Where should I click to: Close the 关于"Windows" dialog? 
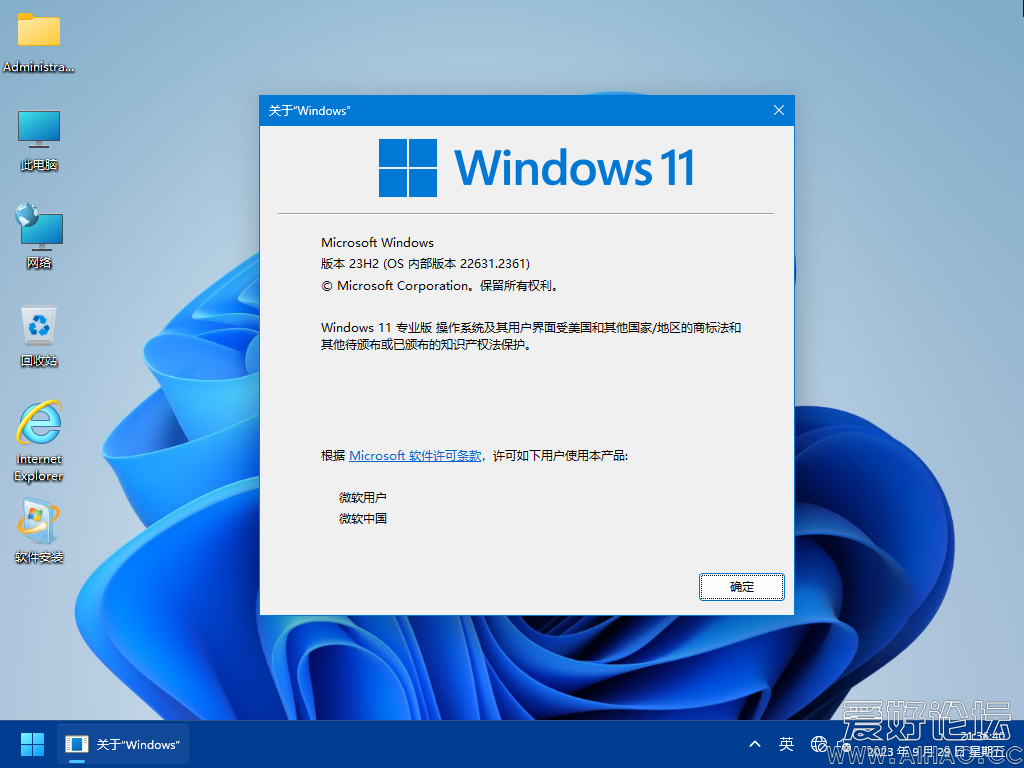[x=778, y=110]
